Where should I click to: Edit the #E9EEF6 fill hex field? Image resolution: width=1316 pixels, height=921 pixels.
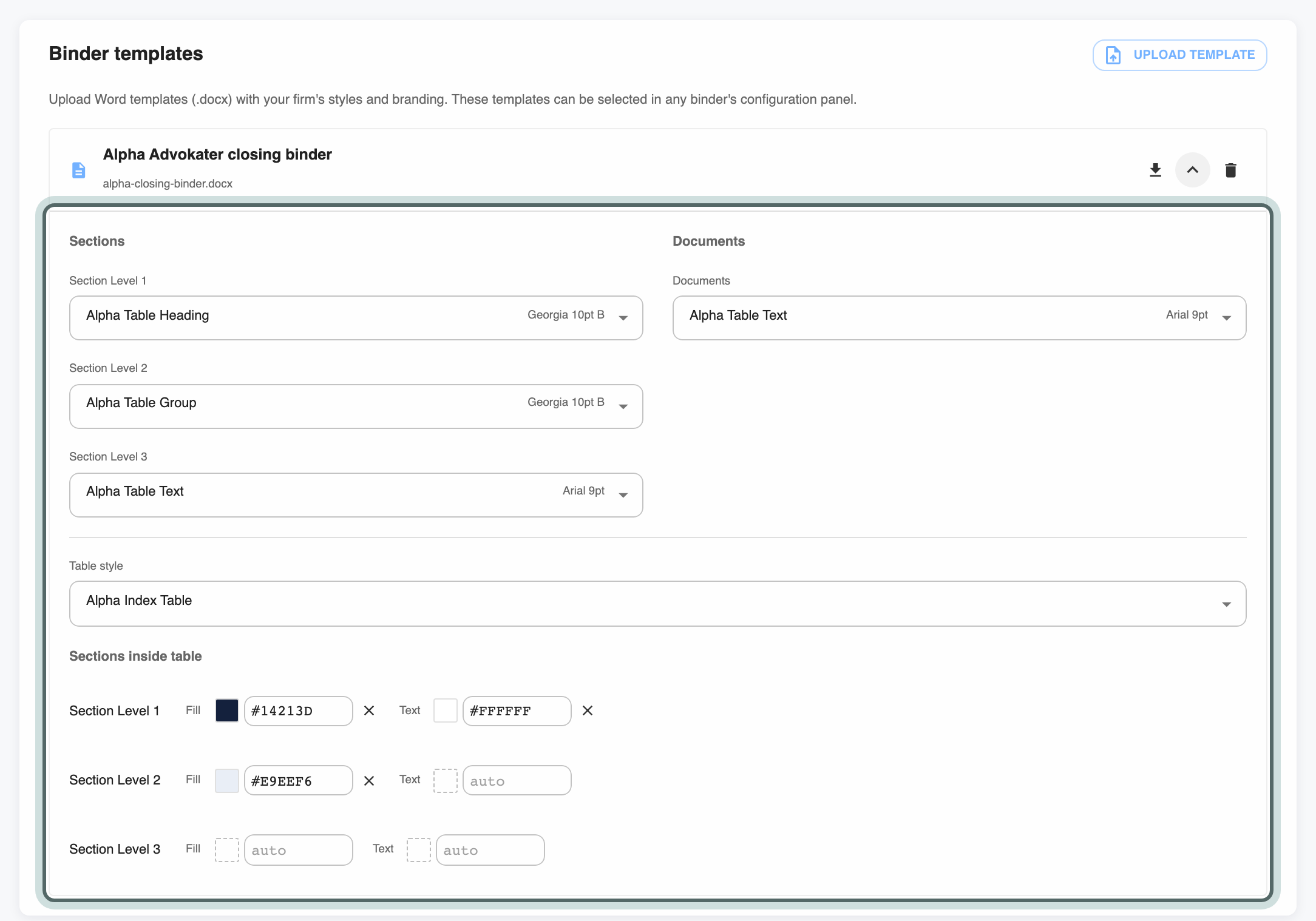[x=299, y=780]
